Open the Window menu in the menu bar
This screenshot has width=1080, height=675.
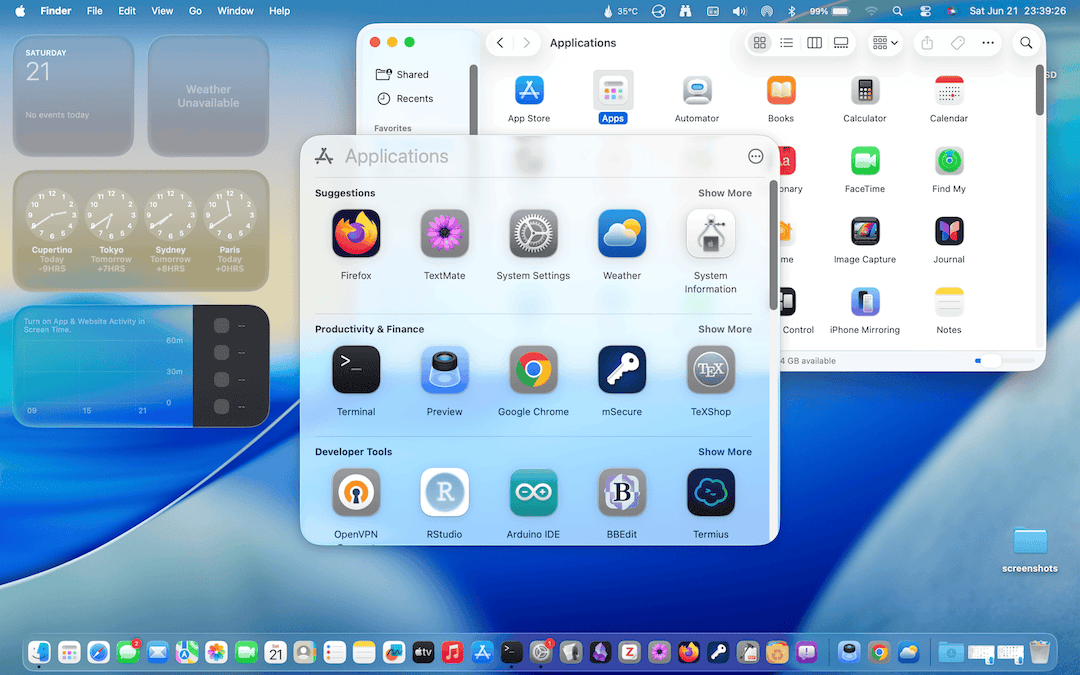[x=235, y=11]
